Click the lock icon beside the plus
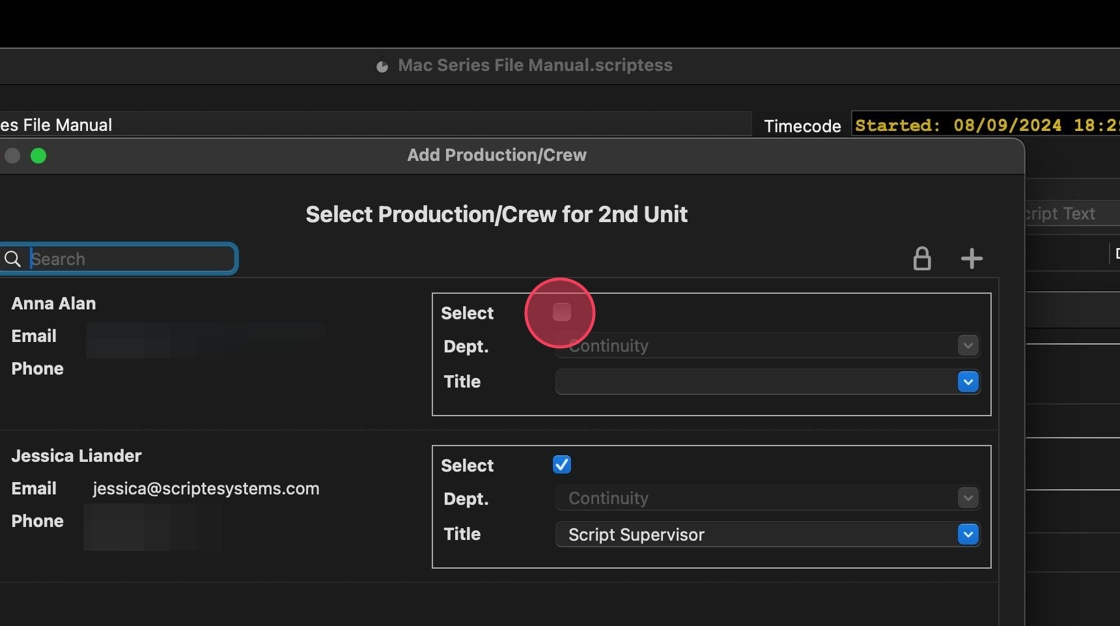The width and height of the screenshot is (1120, 626). pos(922,259)
